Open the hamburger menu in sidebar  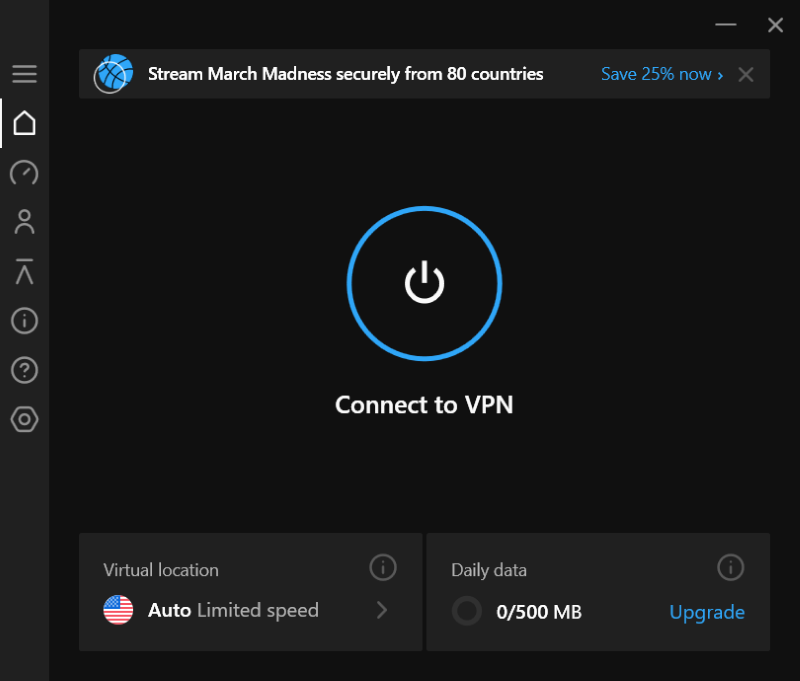point(24,74)
